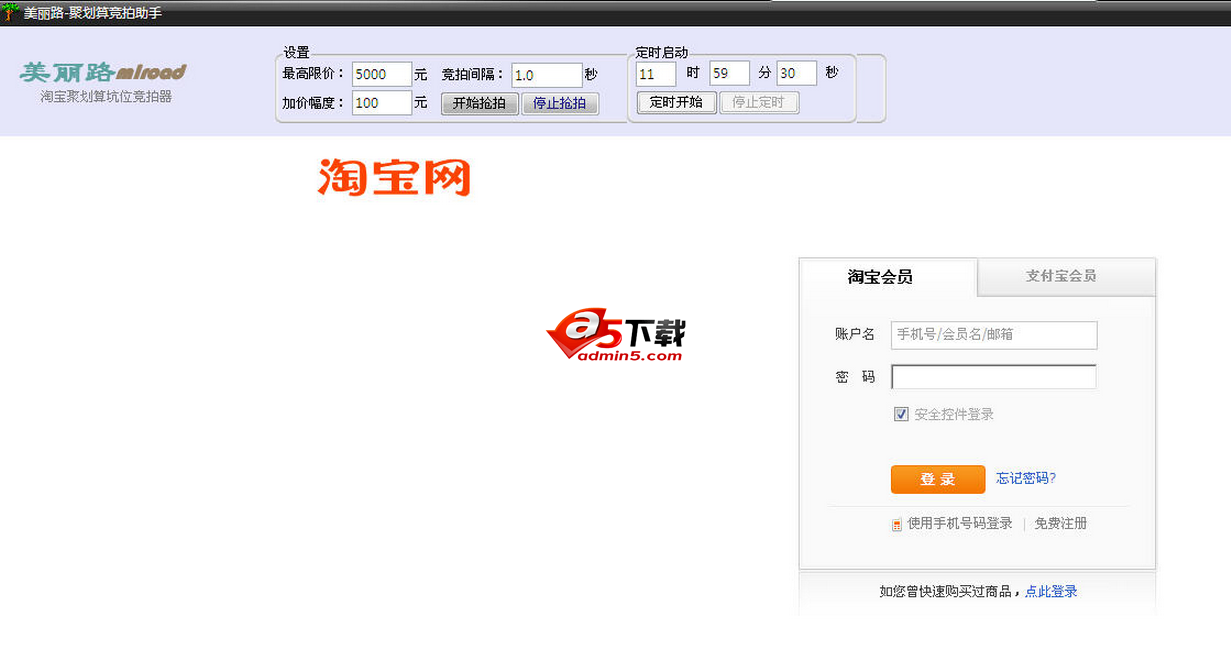This screenshot has height=671, width=1231.
Task: Click the disabled 停止定时 button
Action: click(x=759, y=102)
